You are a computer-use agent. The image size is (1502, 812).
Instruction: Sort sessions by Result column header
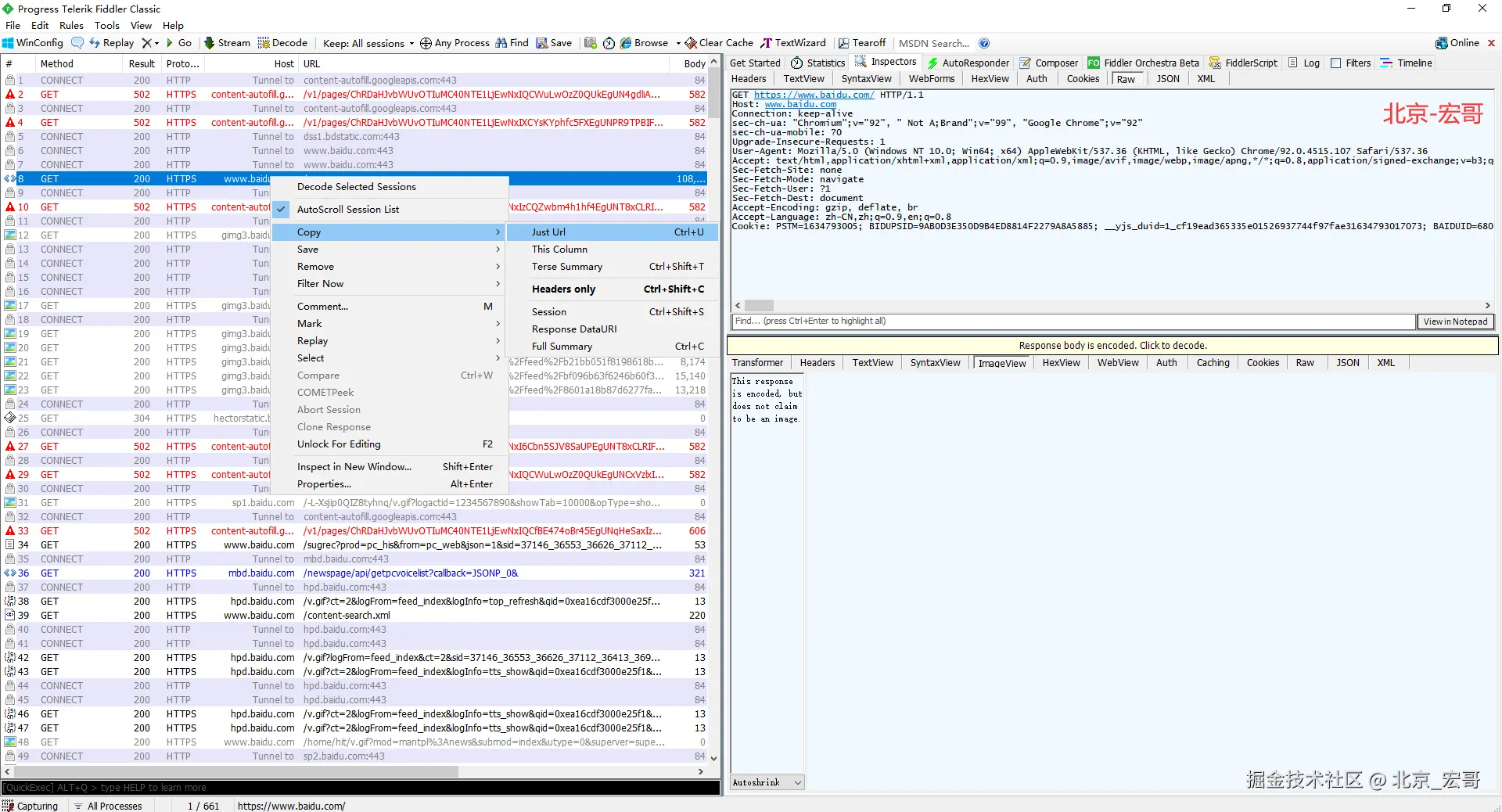142,64
